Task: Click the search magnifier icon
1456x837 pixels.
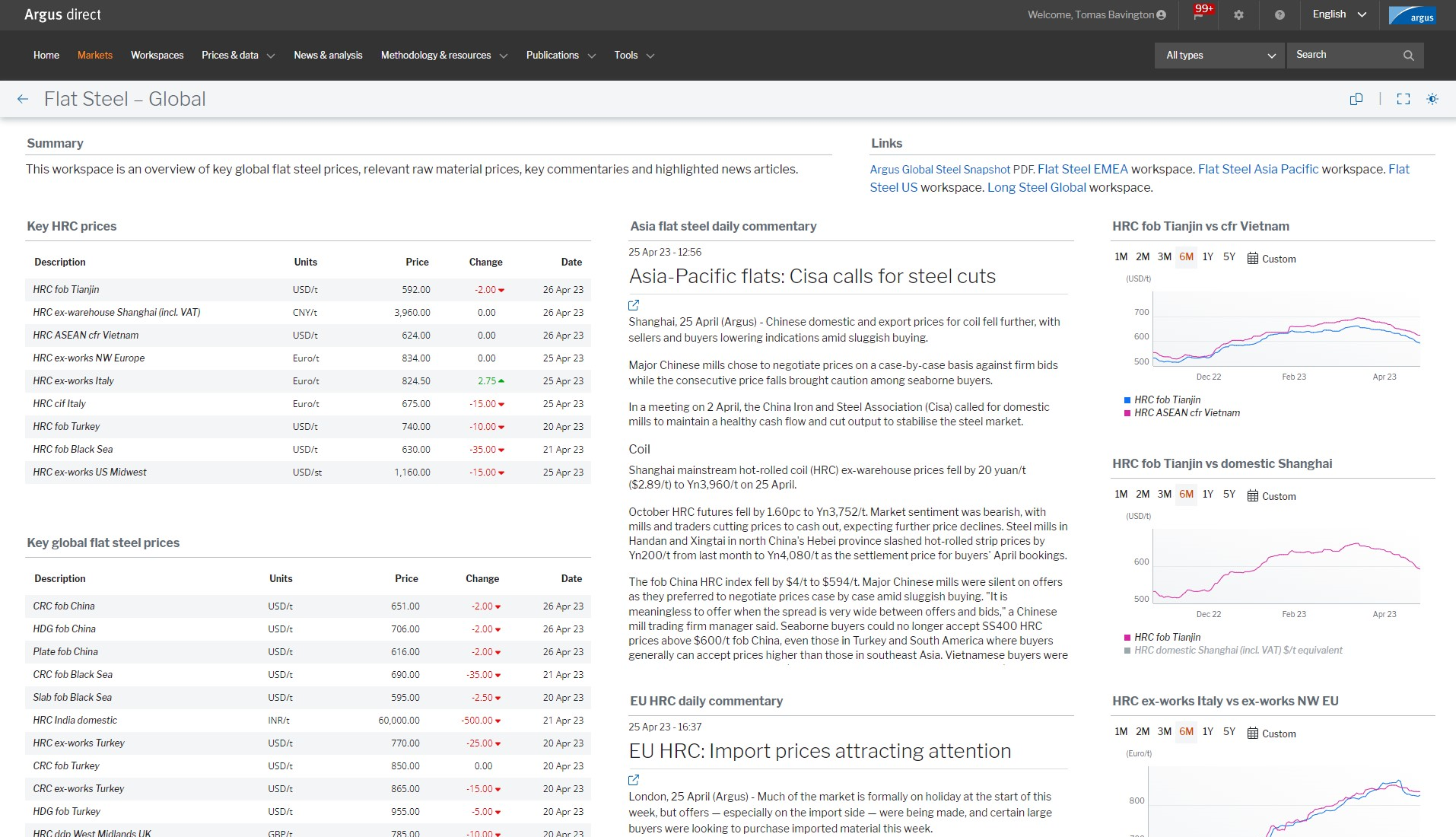Action: point(1408,56)
